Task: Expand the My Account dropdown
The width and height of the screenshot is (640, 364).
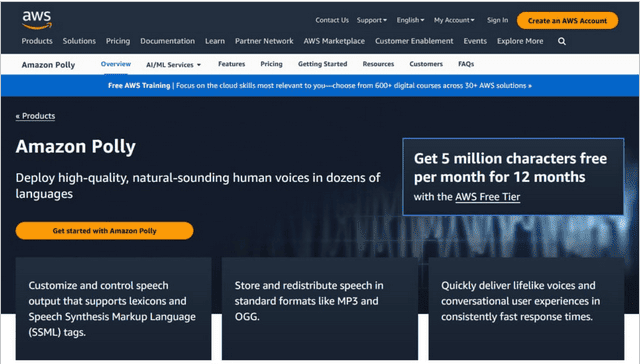Action: point(454,20)
